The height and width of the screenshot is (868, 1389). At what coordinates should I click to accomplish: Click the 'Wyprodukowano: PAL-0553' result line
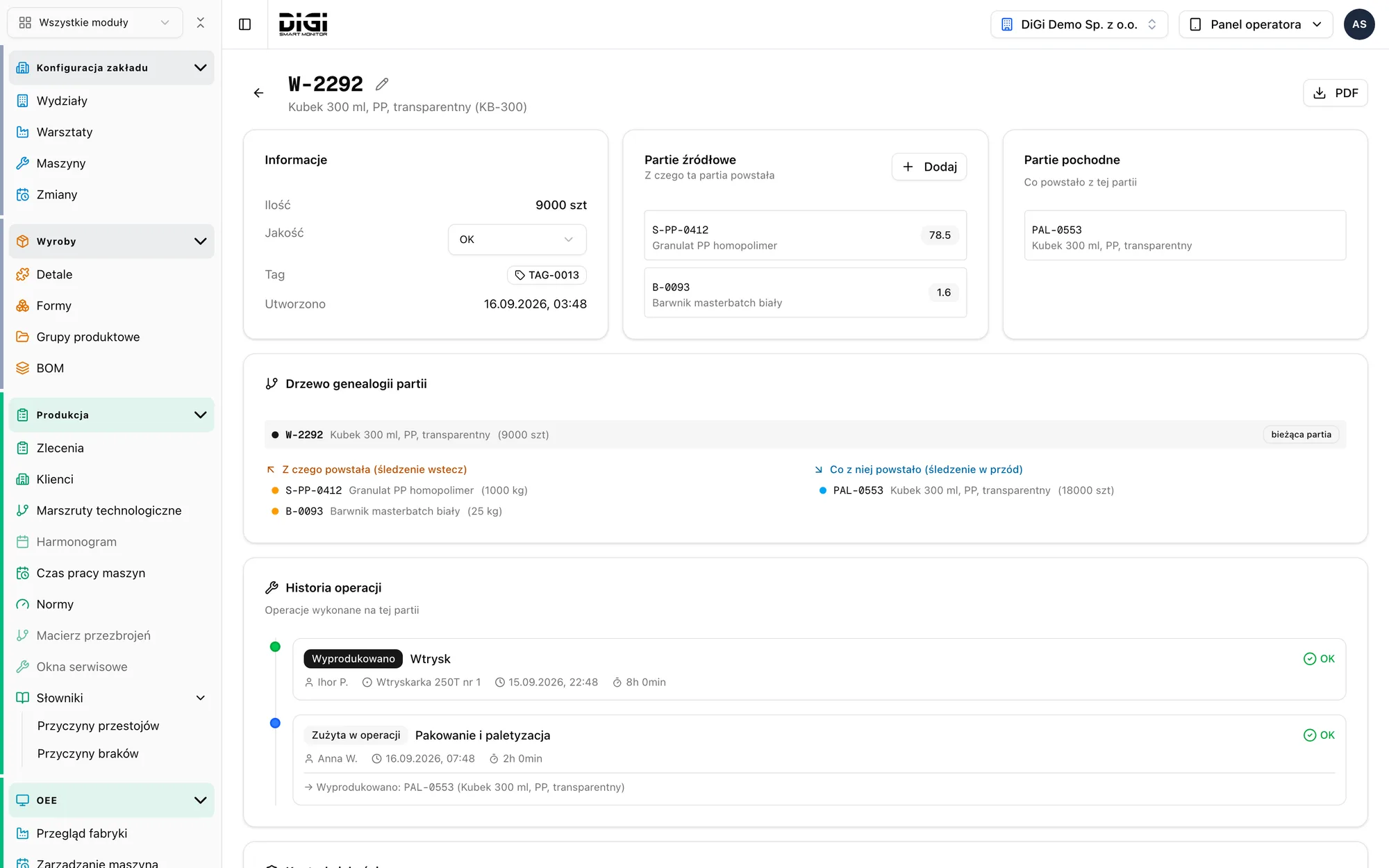[465, 787]
